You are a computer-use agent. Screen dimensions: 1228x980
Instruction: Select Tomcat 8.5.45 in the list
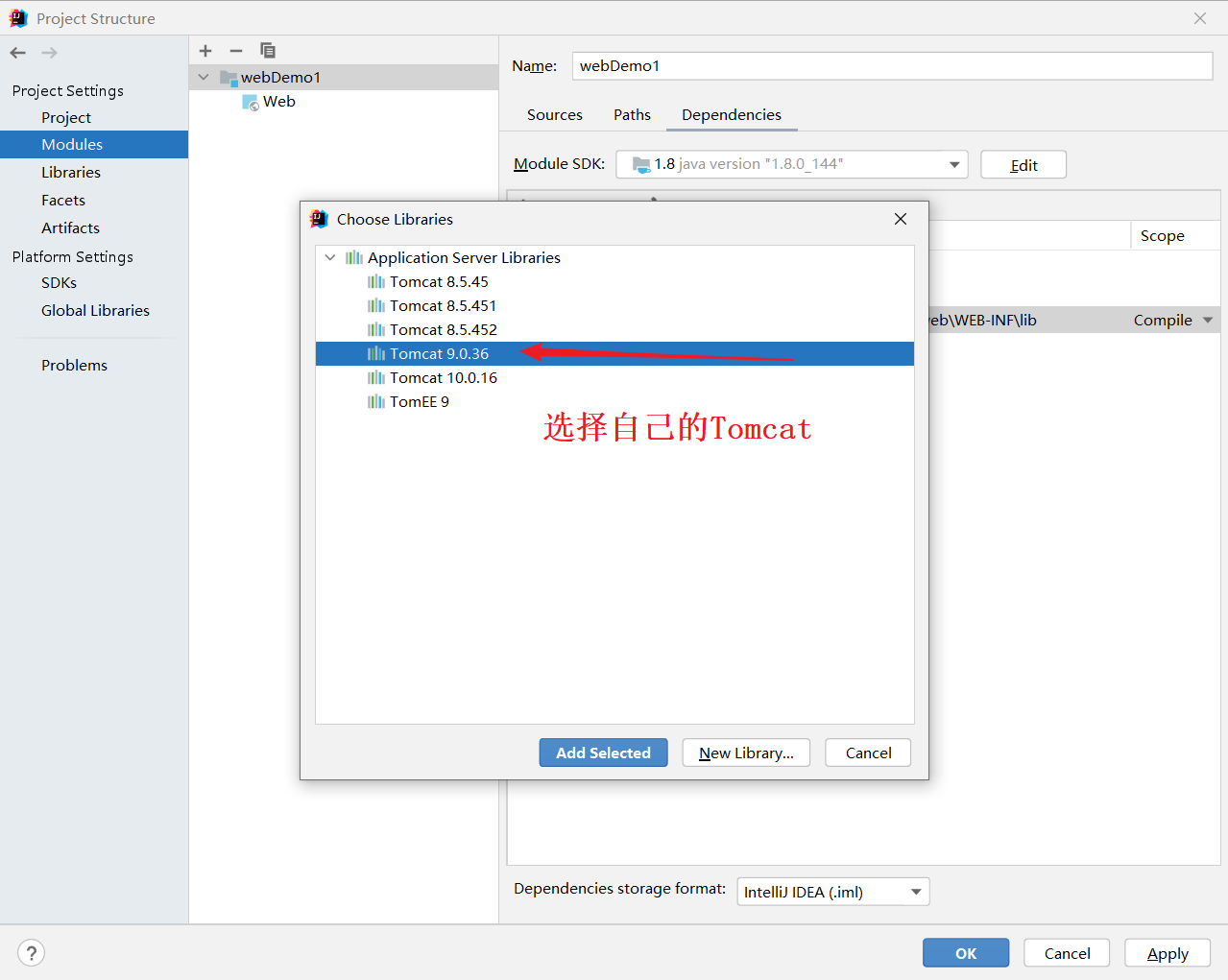pos(614,282)
